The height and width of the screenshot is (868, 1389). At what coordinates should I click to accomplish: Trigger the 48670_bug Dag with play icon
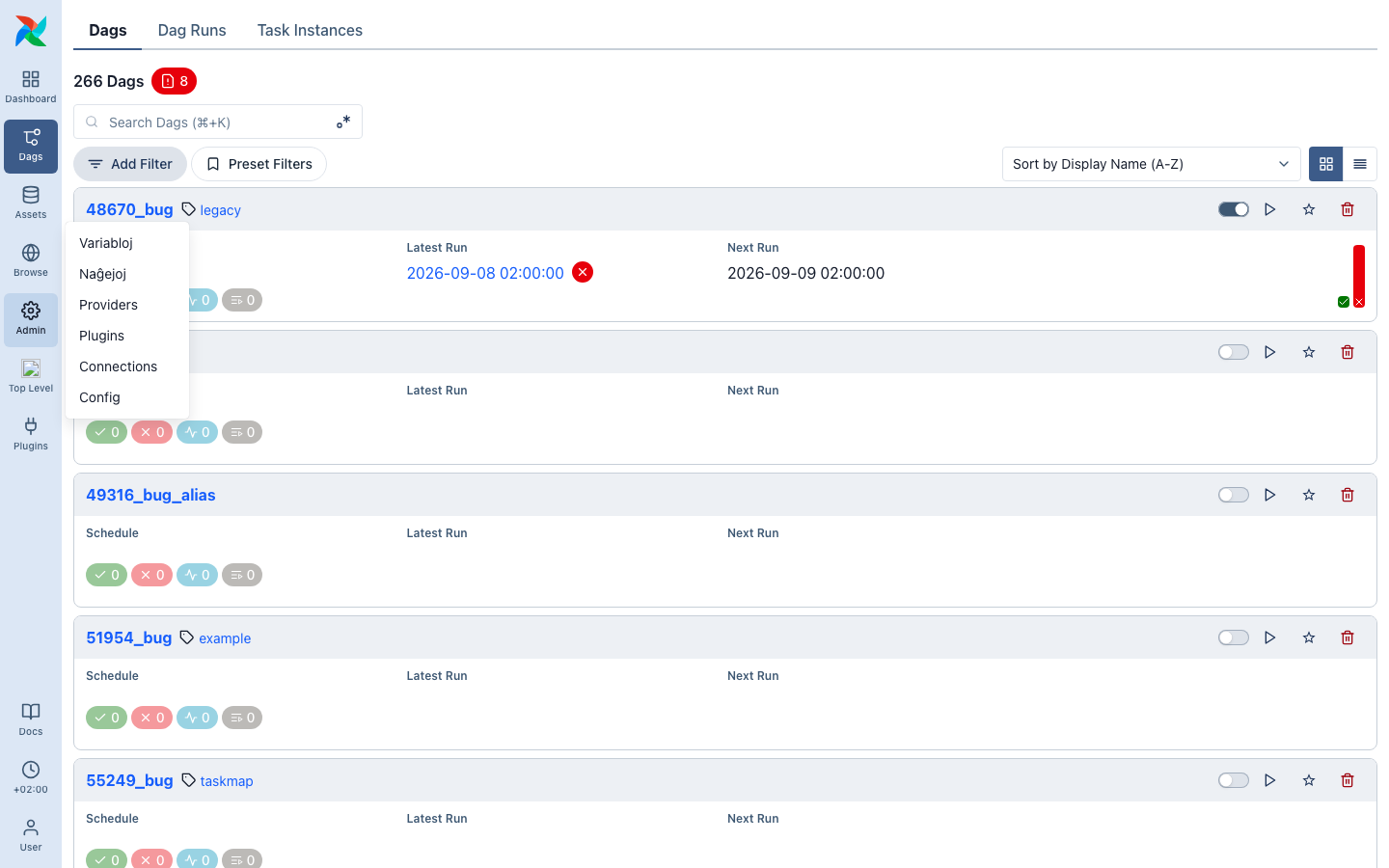point(1270,209)
